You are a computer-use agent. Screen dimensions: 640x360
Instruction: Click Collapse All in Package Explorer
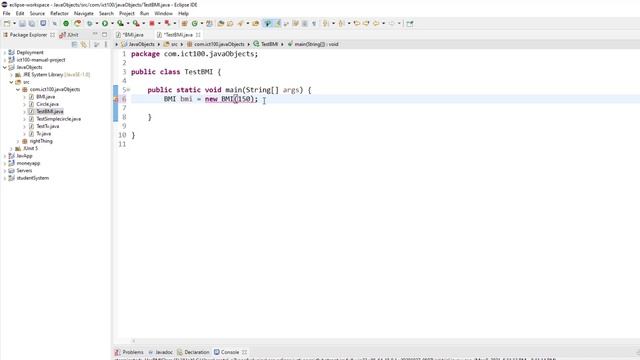(74, 44)
